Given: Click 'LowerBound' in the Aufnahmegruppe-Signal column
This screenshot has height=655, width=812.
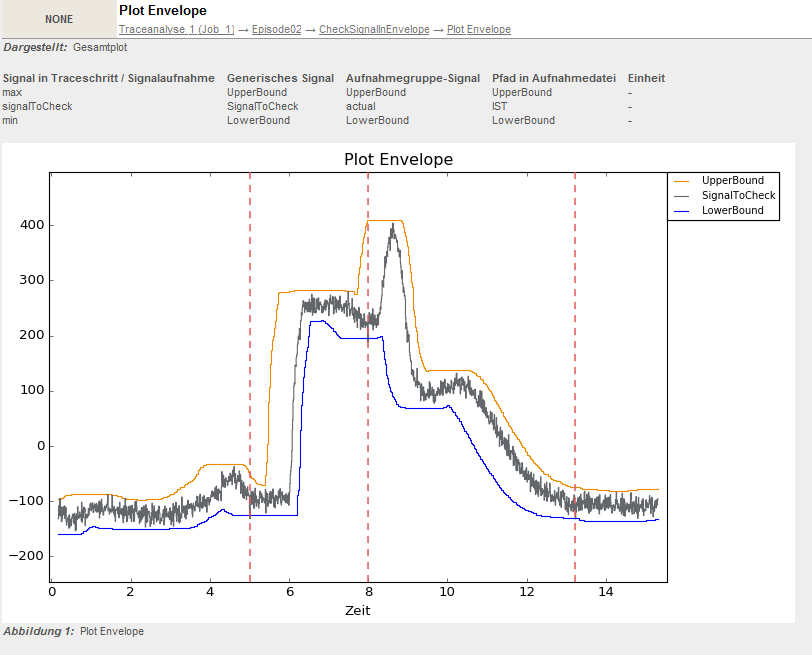Looking at the screenshot, I should pyautogui.click(x=378, y=120).
